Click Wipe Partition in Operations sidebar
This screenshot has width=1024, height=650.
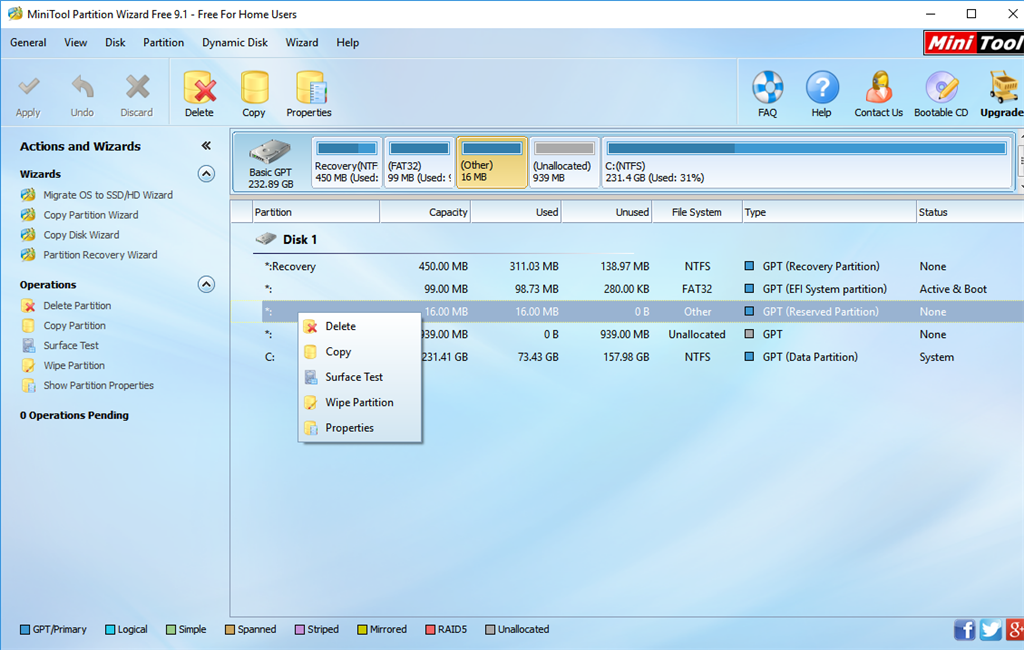pyautogui.click(x=74, y=366)
